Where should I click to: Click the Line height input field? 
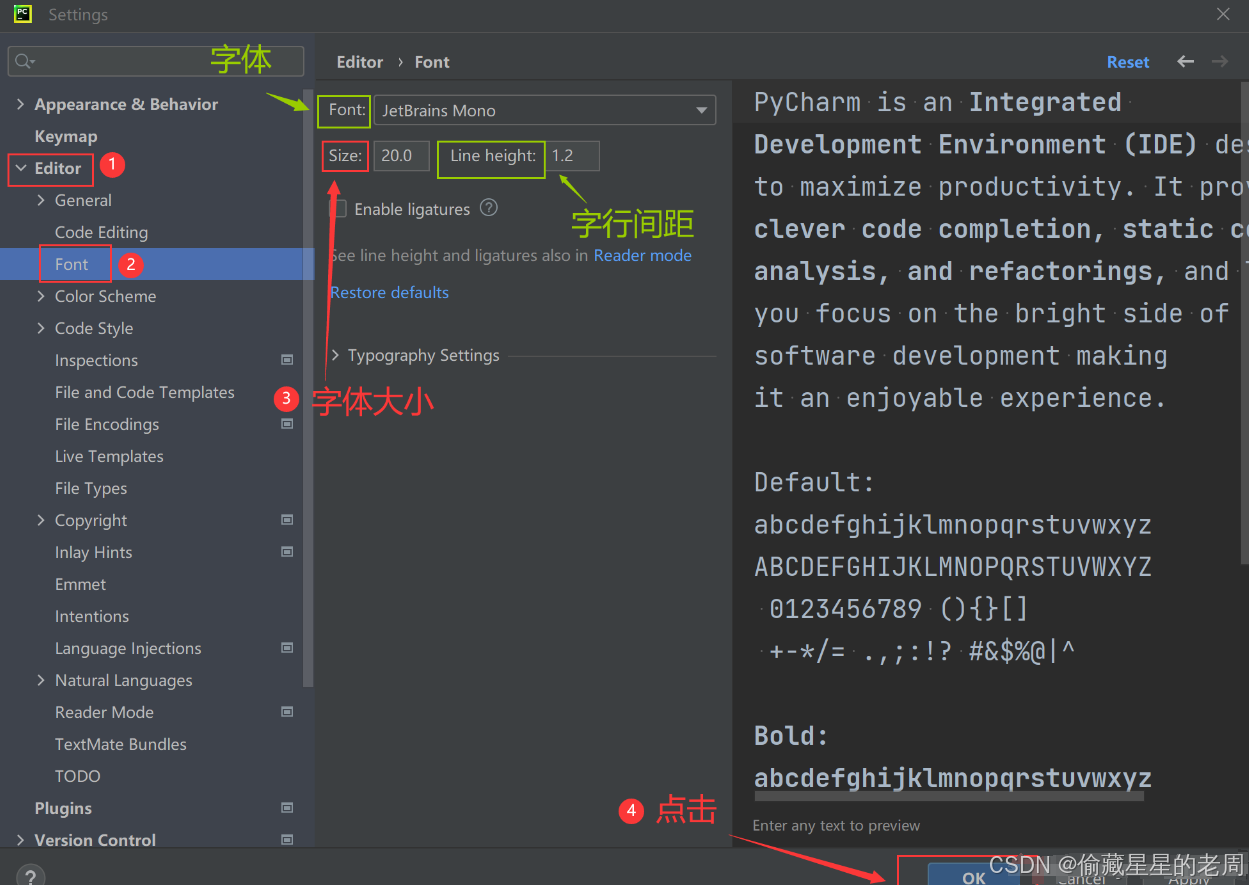(x=572, y=156)
